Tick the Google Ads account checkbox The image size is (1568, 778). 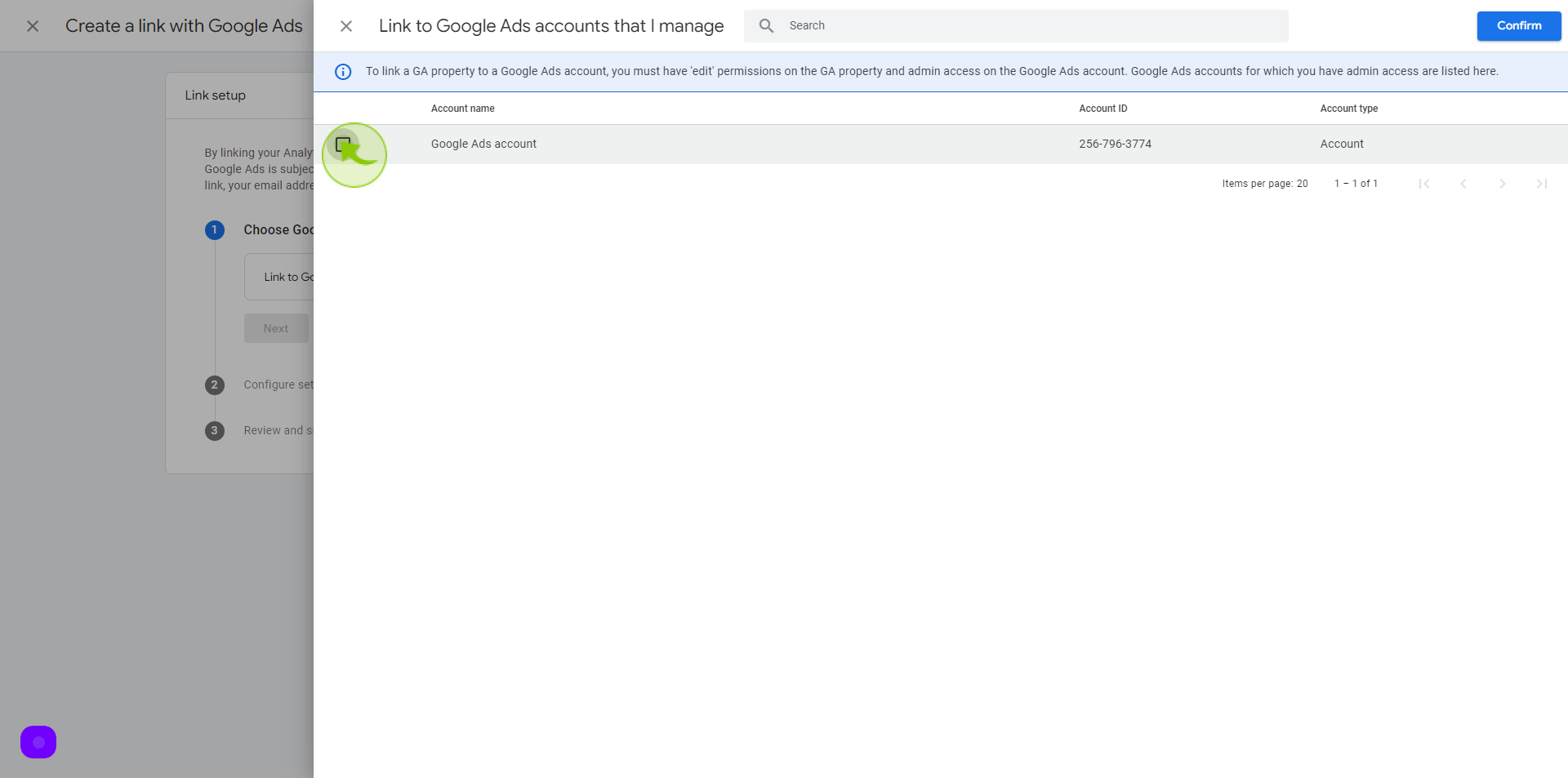(x=343, y=144)
